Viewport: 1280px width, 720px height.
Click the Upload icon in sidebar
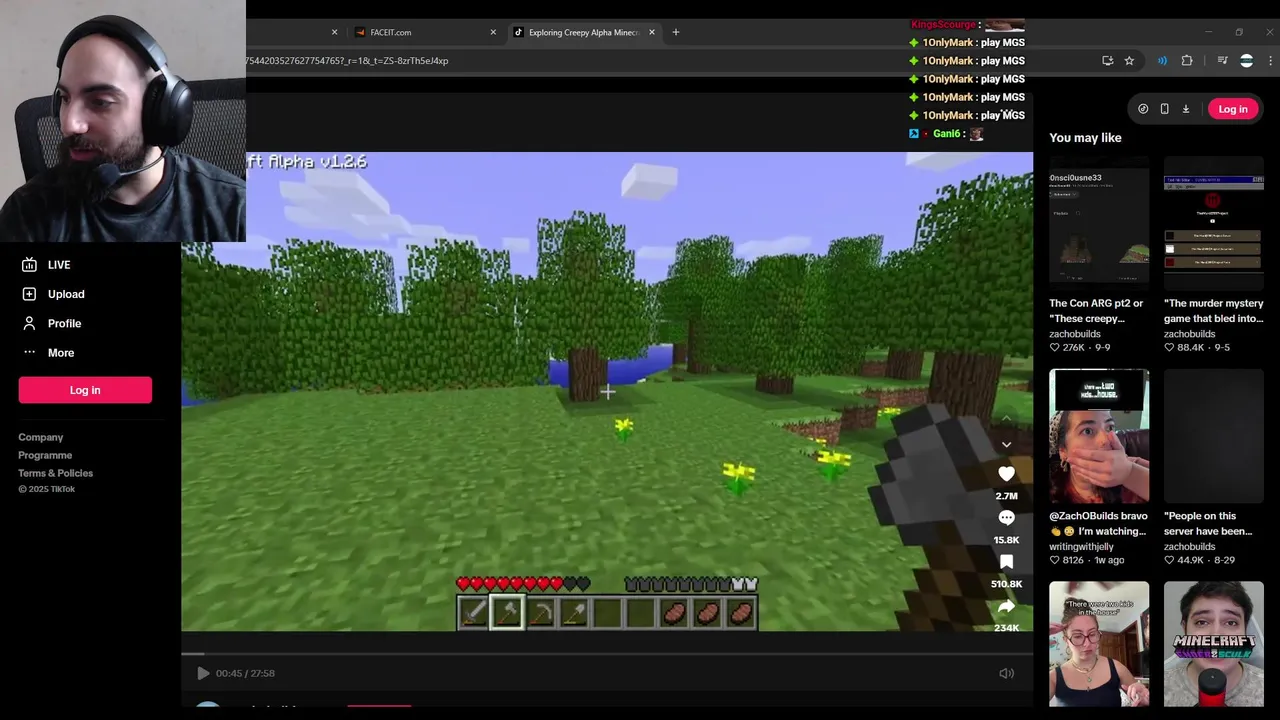(x=29, y=294)
